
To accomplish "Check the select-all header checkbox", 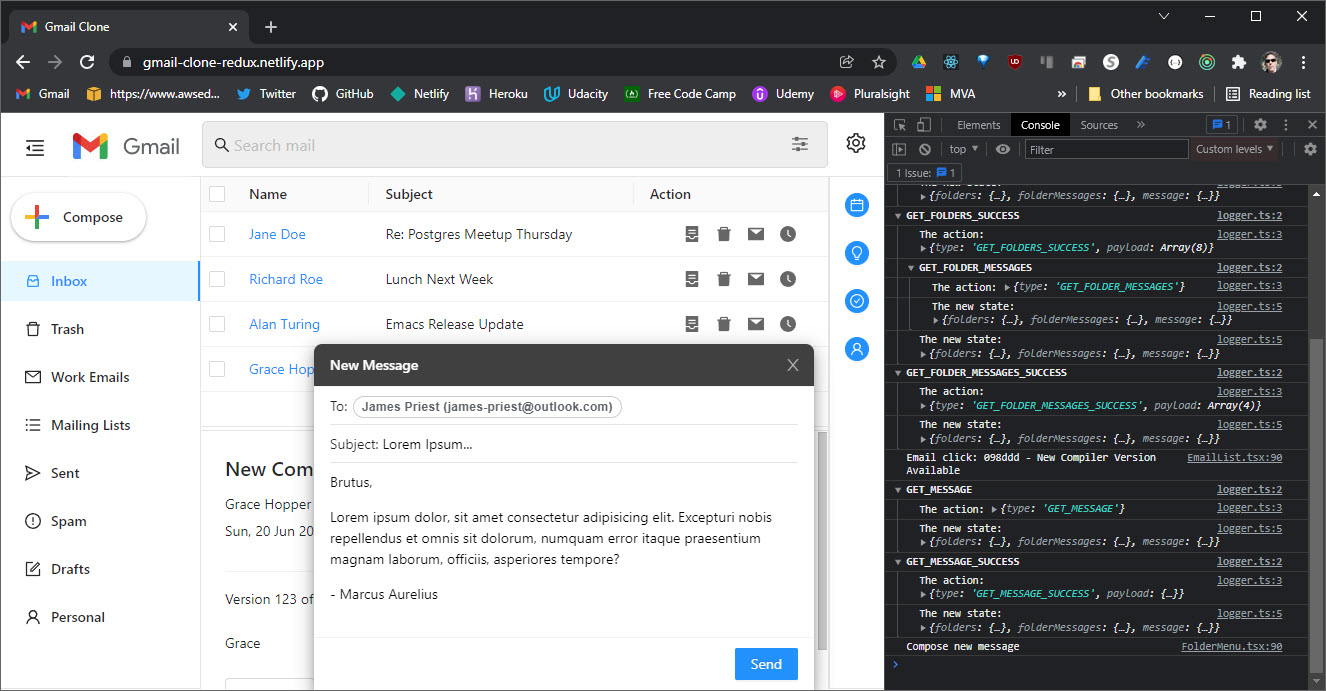I will (217, 194).
